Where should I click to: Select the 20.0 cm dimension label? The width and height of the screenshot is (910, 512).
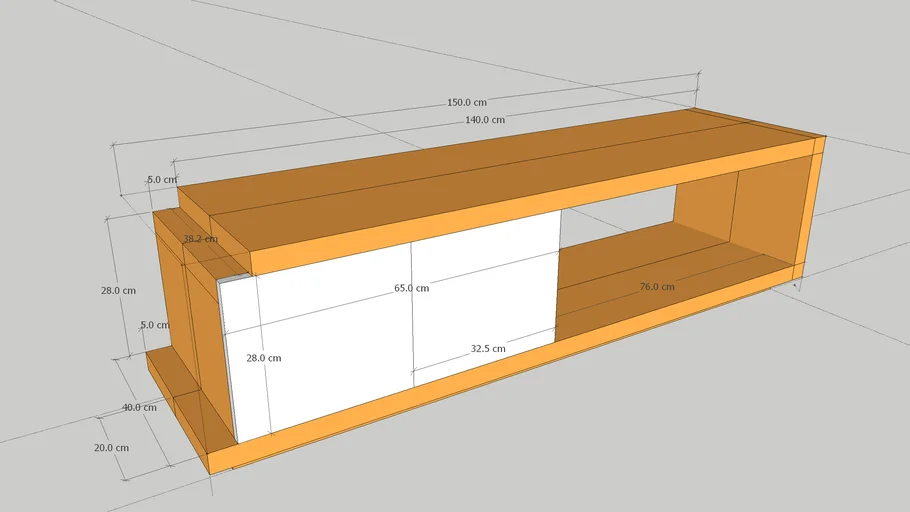point(111,448)
